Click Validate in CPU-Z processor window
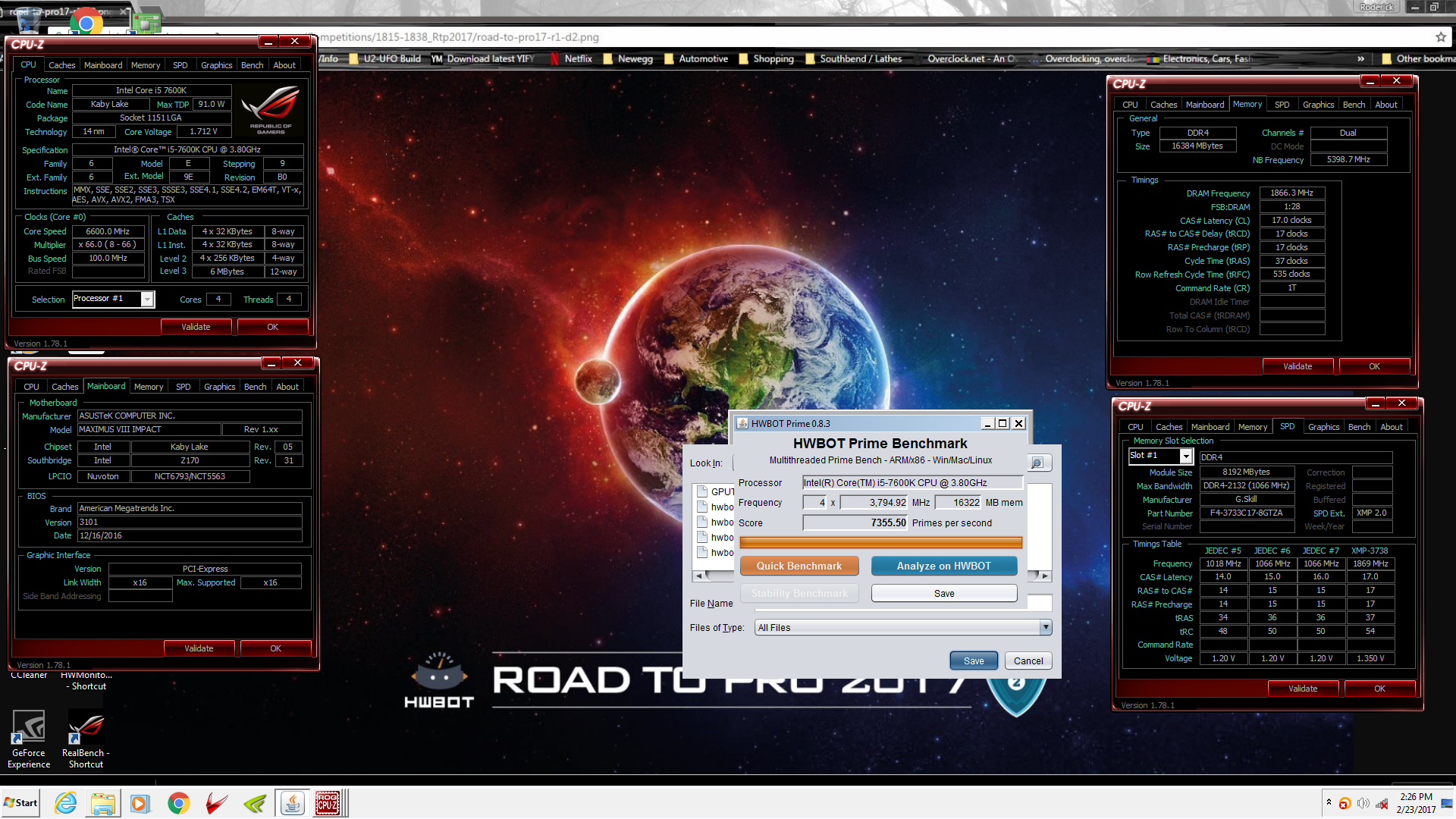The image size is (1456, 819). pos(196,327)
